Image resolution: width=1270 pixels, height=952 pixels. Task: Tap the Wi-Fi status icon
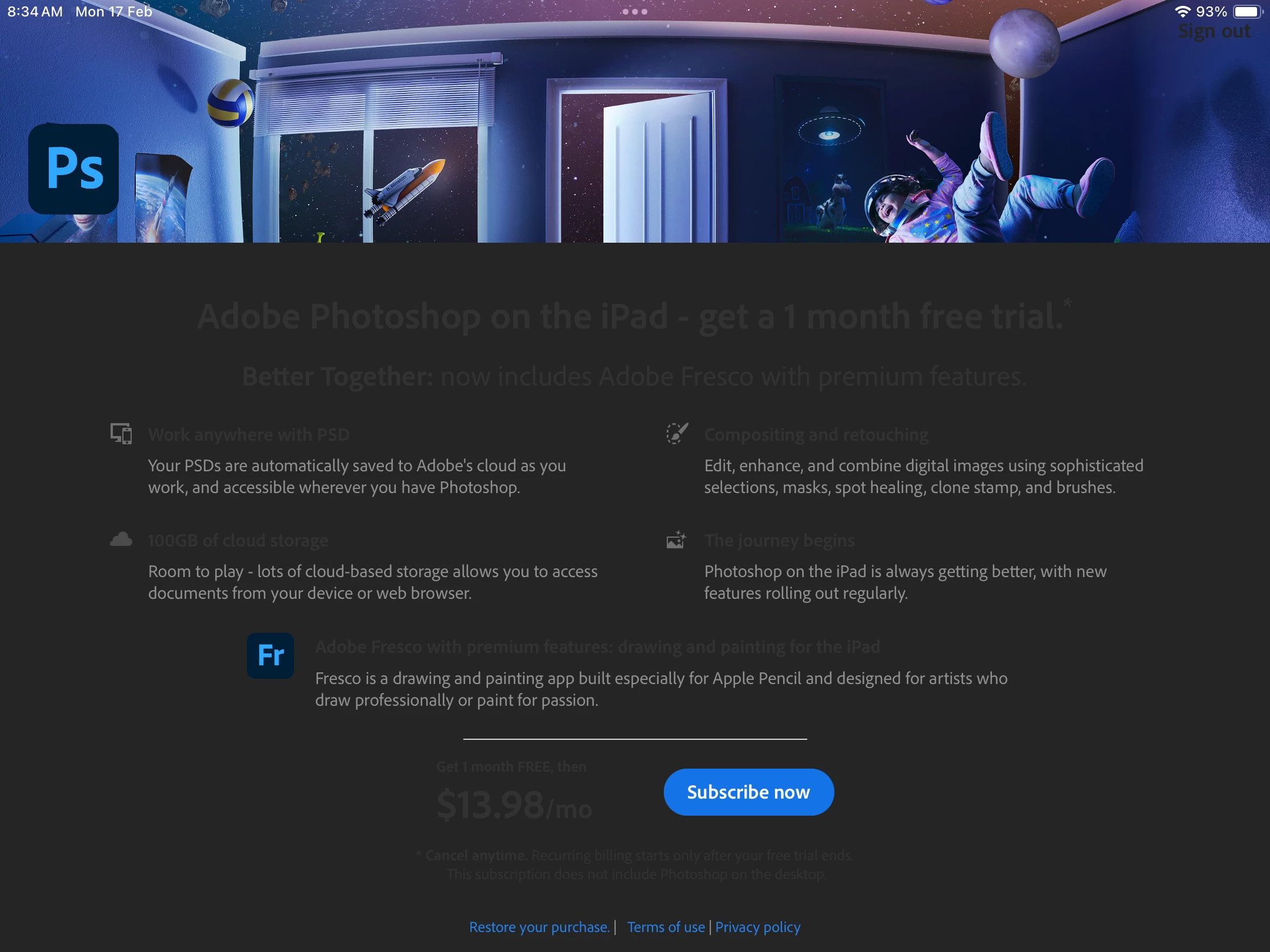click(x=1182, y=12)
